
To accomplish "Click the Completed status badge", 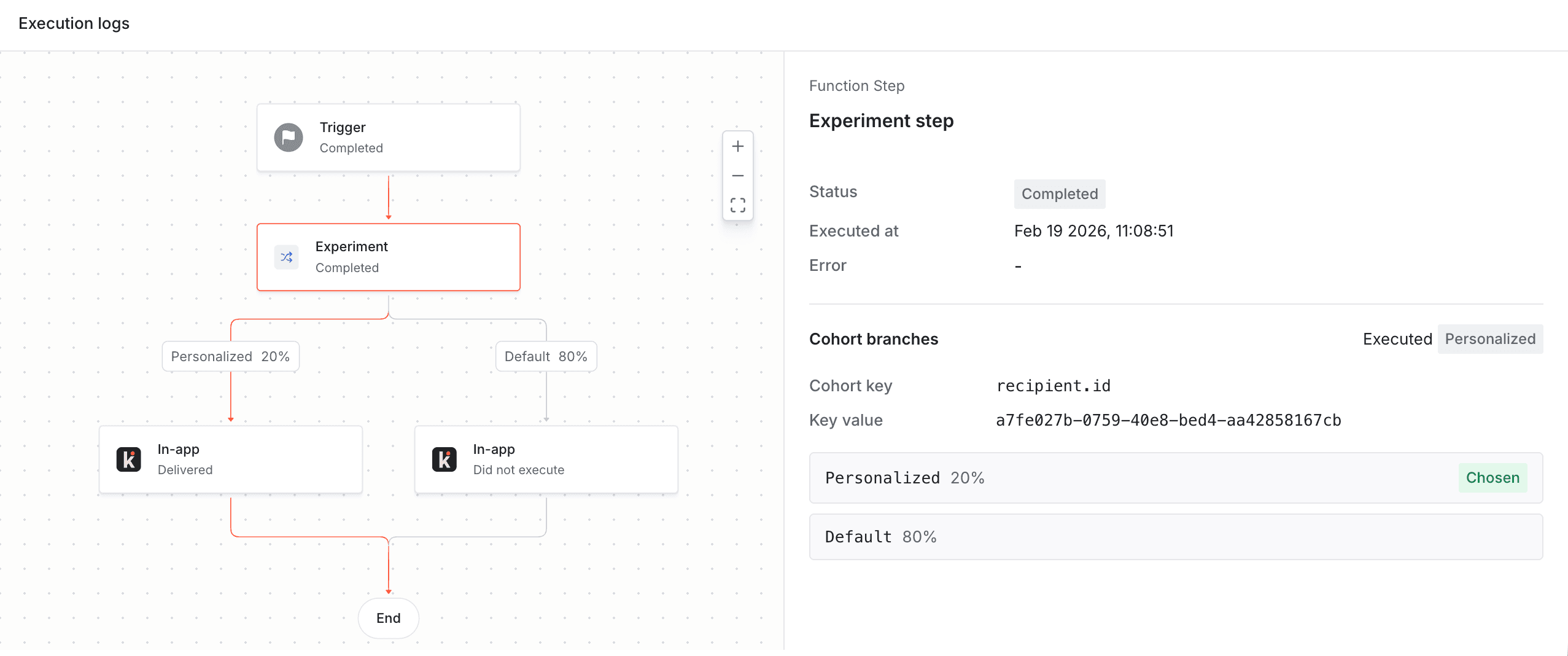I will pos(1059,194).
